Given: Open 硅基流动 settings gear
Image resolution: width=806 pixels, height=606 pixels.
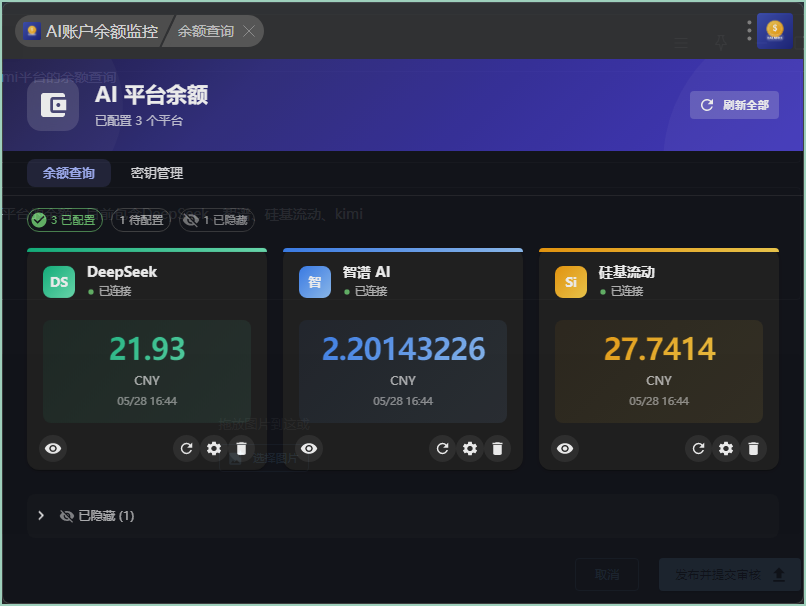Looking at the screenshot, I should coord(726,448).
